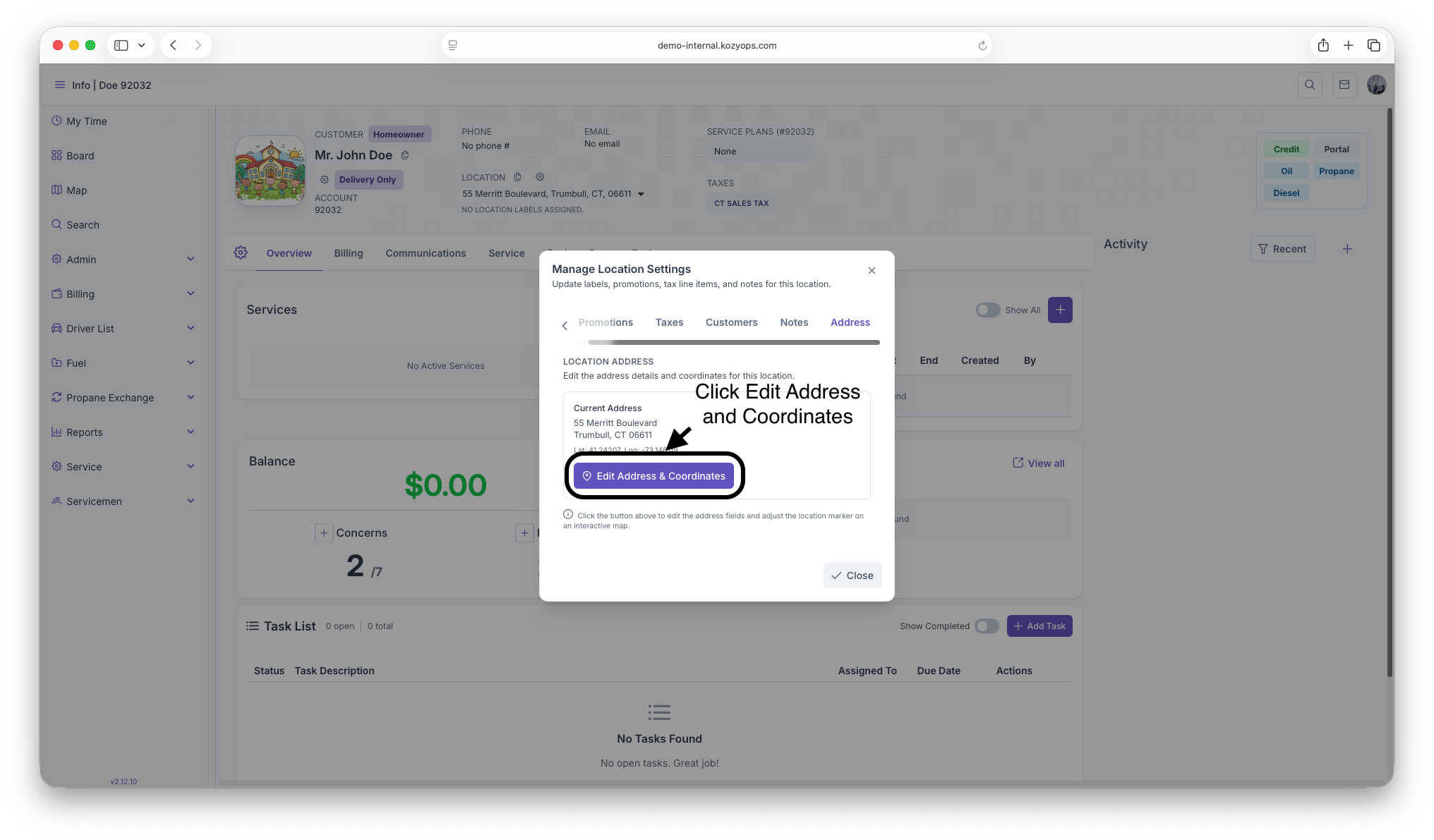Click the copy icon next to LOCATION
1434x840 pixels.
[x=517, y=177]
